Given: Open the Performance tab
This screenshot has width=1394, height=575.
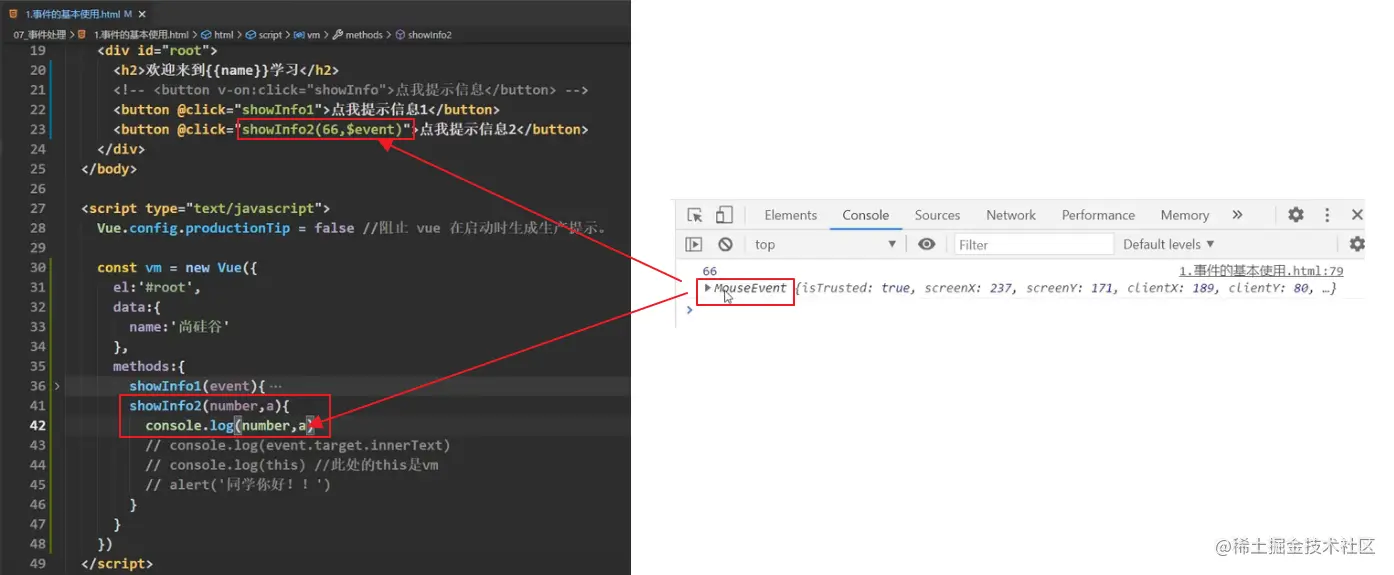Looking at the screenshot, I should pyautogui.click(x=1098, y=215).
